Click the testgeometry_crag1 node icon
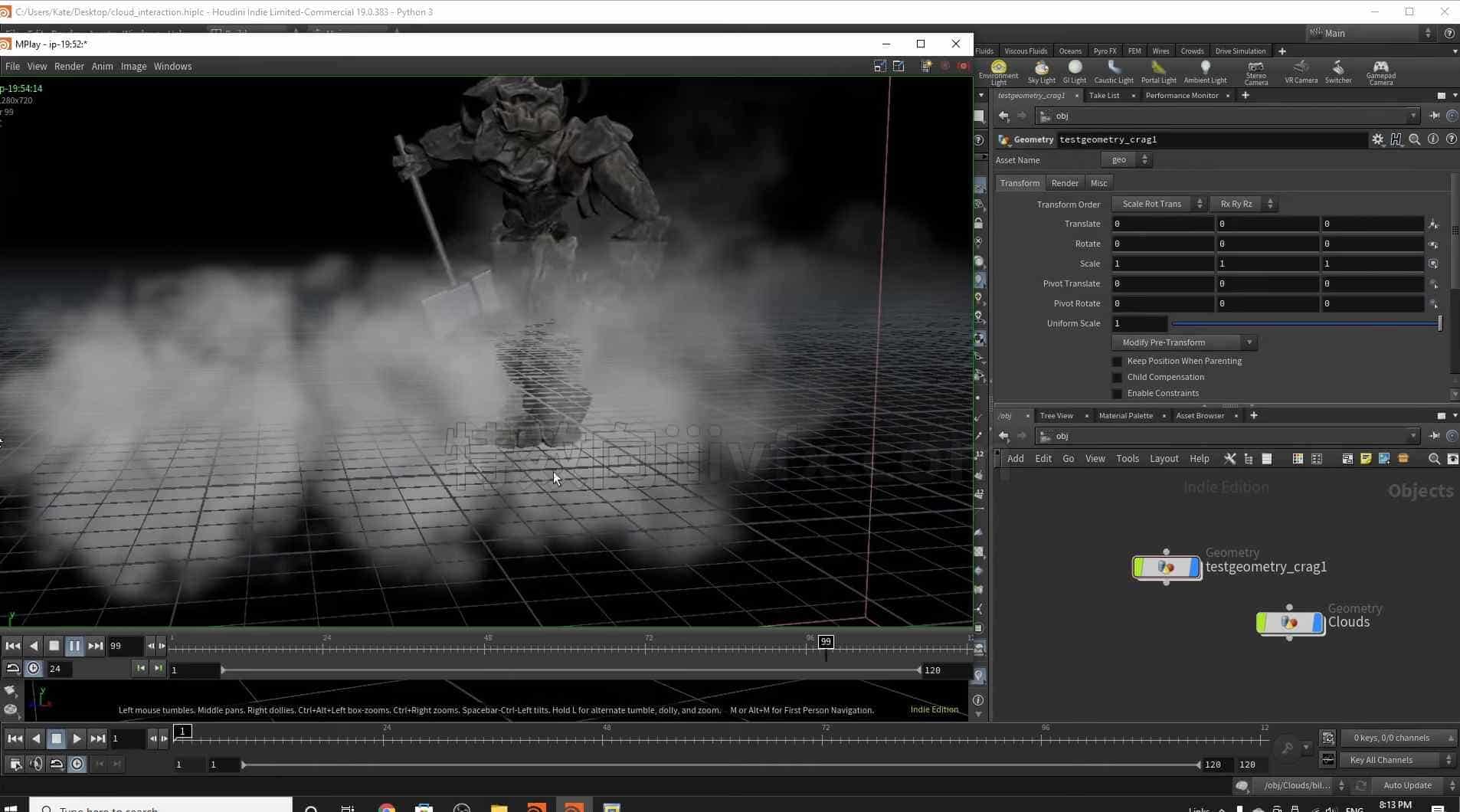 click(x=1167, y=568)
